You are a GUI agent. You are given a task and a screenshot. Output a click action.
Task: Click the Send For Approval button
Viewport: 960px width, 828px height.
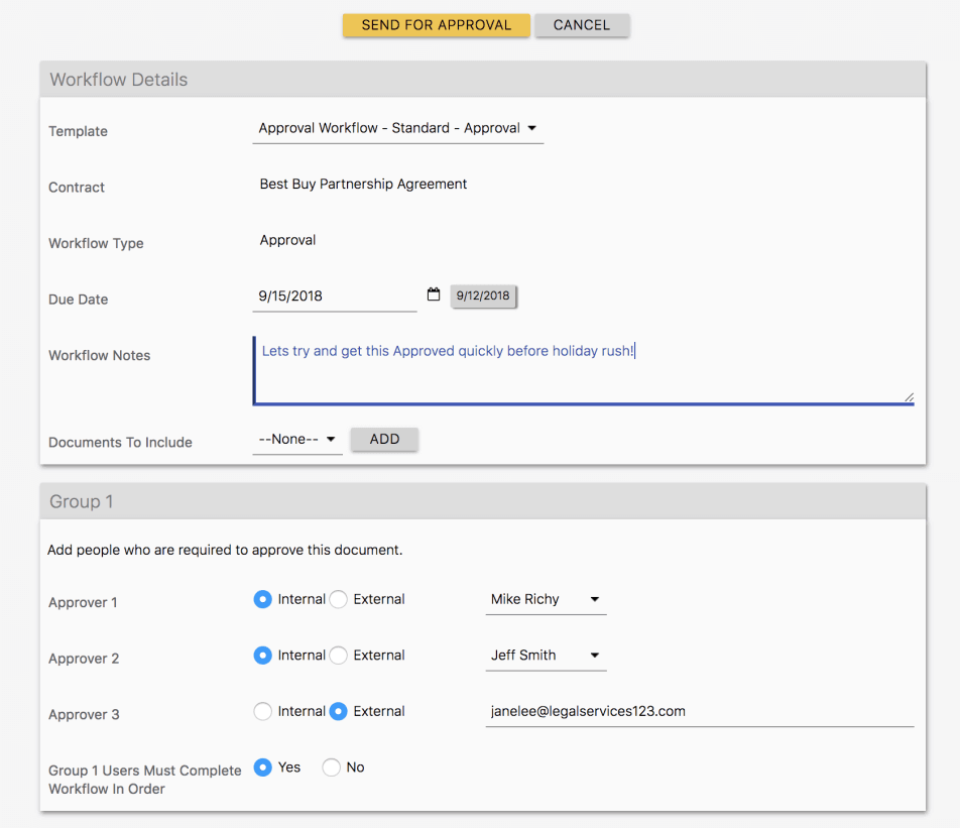[x=436, y=25]
